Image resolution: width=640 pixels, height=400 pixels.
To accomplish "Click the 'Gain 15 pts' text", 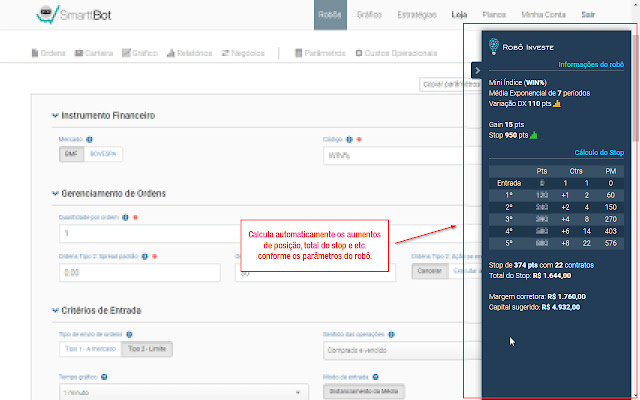I will click(x=506, y=124).
